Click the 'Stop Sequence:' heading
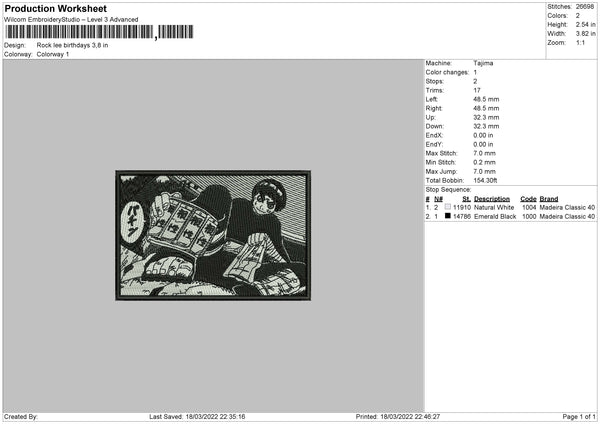 pos(448,190)
